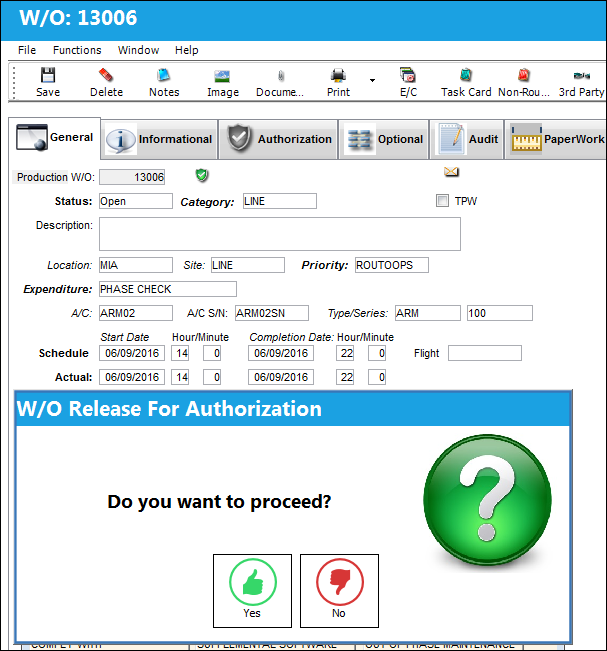Click the Priority field showing ROUTOOPS
607x651 pixels.
(x=392, y=265)
